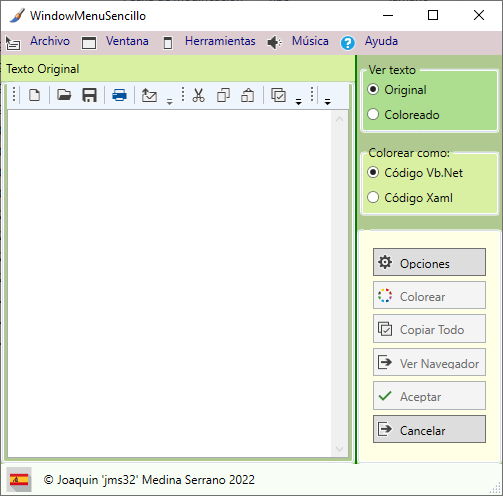The height and width of the screenshot is (496, 503).
Task: Expand overflow arrow after Select All icon
Action: click(x=299, y=102)
